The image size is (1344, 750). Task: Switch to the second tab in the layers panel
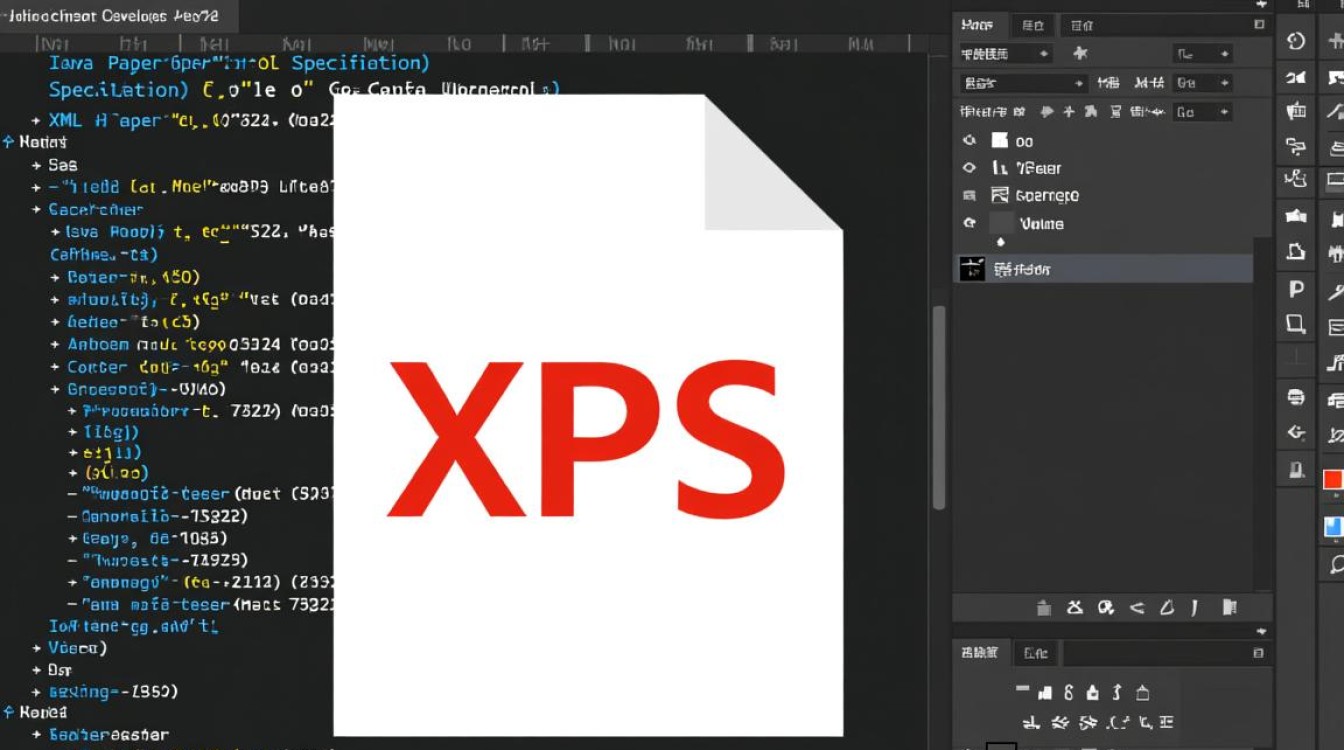pos(1033,26)
